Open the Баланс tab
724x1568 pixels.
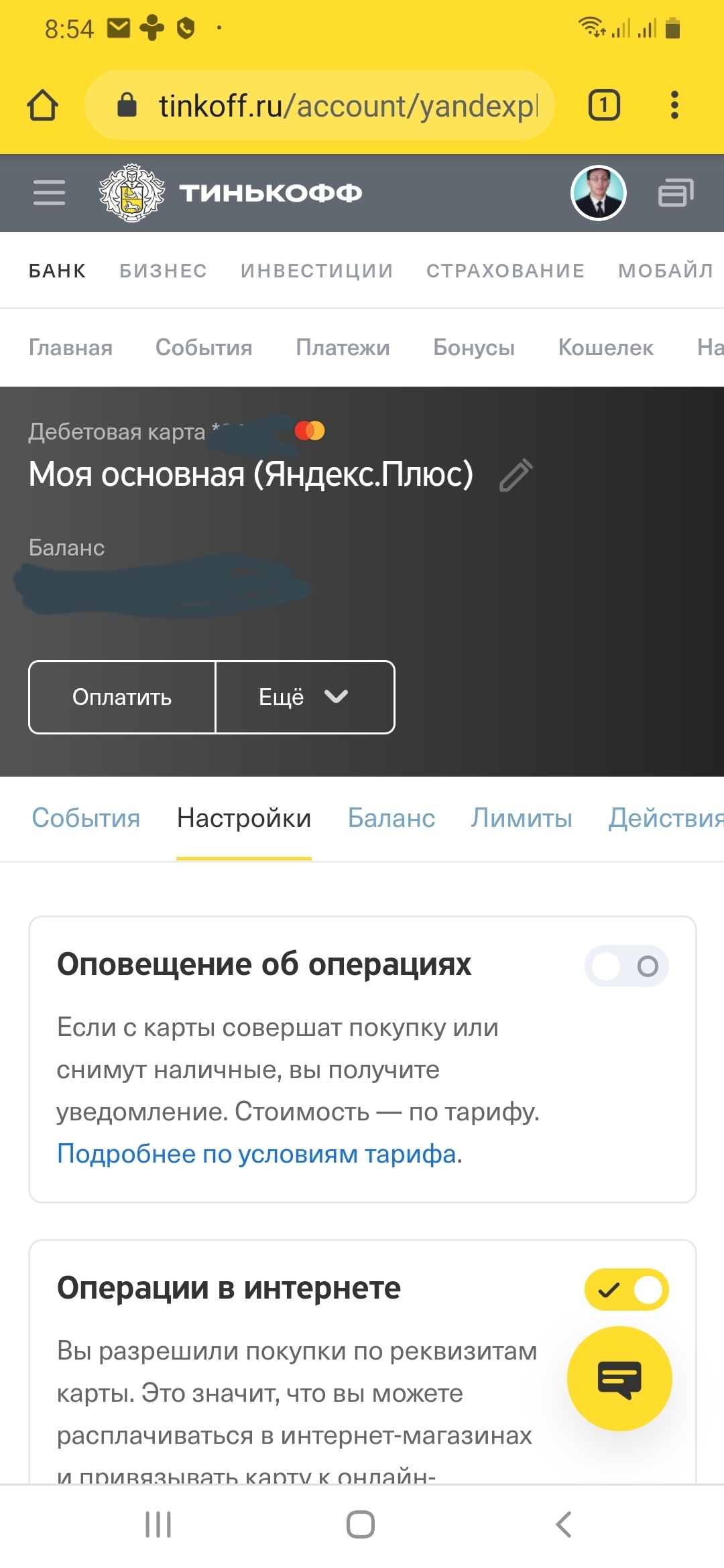pyautogui.click(x=391, y=818)
